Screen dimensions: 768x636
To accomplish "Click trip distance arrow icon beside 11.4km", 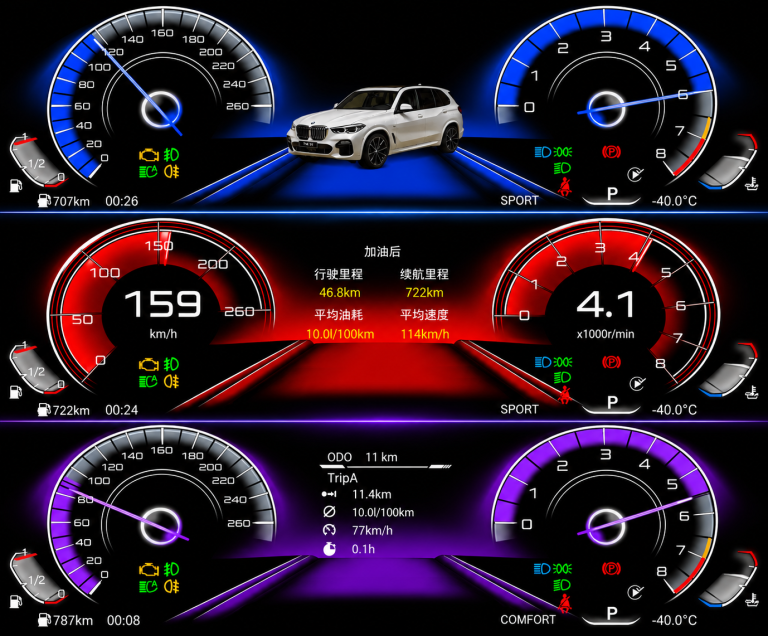I will (x=329, y=494).
